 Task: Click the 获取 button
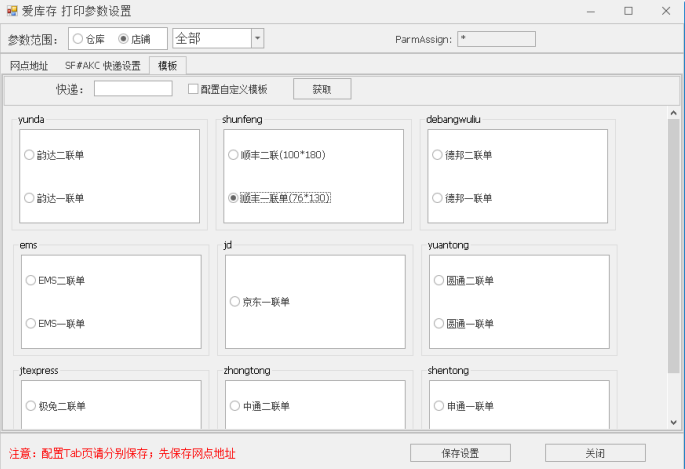coord(322,89)
